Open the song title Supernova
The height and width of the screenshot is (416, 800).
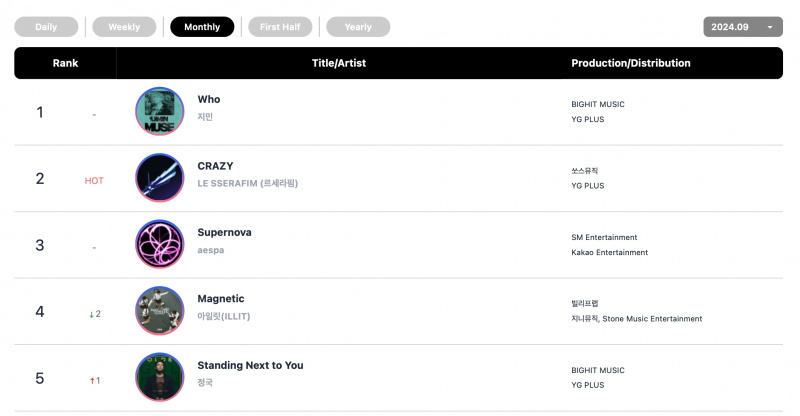click(x=224, y=232)
